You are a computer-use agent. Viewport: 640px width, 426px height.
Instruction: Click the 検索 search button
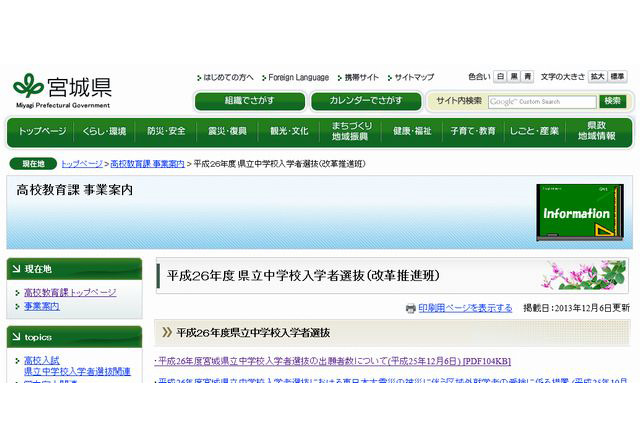pos(612,101)
